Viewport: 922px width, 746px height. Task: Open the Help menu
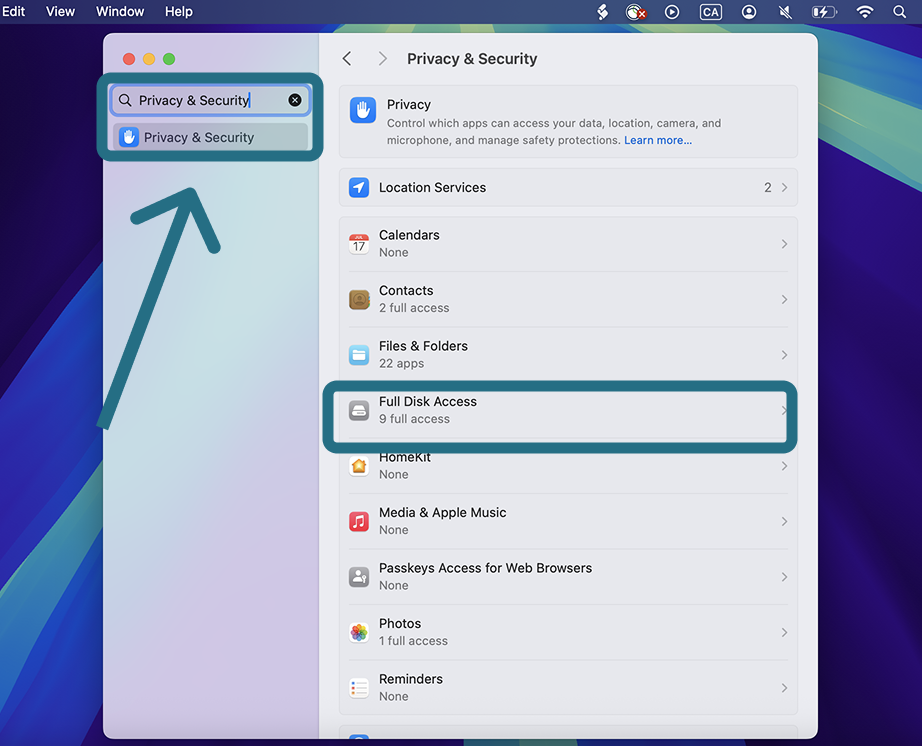tap(179, 12)
